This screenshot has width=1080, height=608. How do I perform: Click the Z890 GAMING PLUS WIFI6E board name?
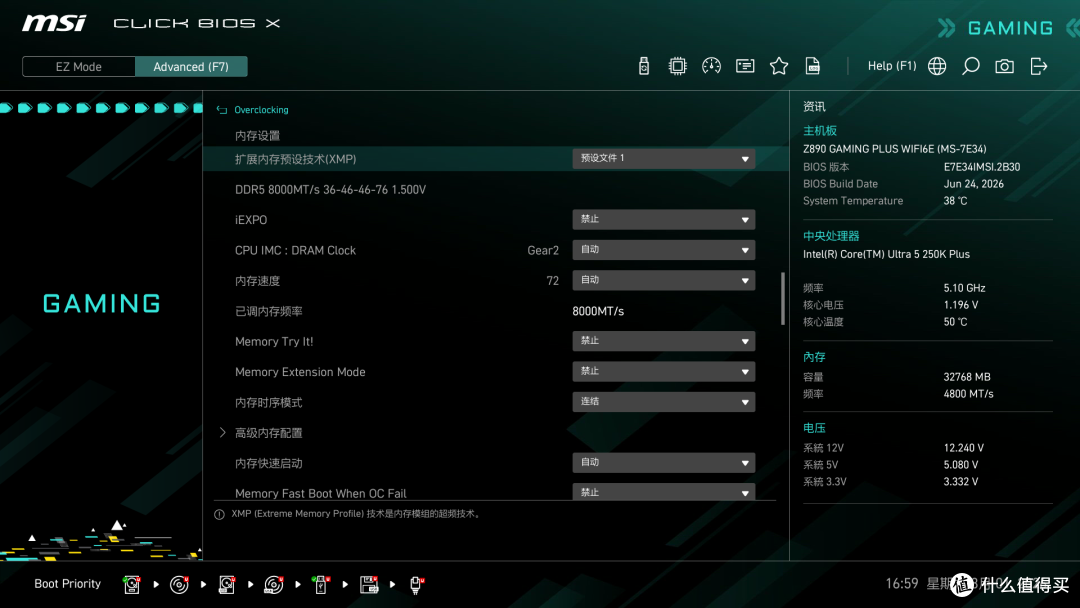(895, 149)
